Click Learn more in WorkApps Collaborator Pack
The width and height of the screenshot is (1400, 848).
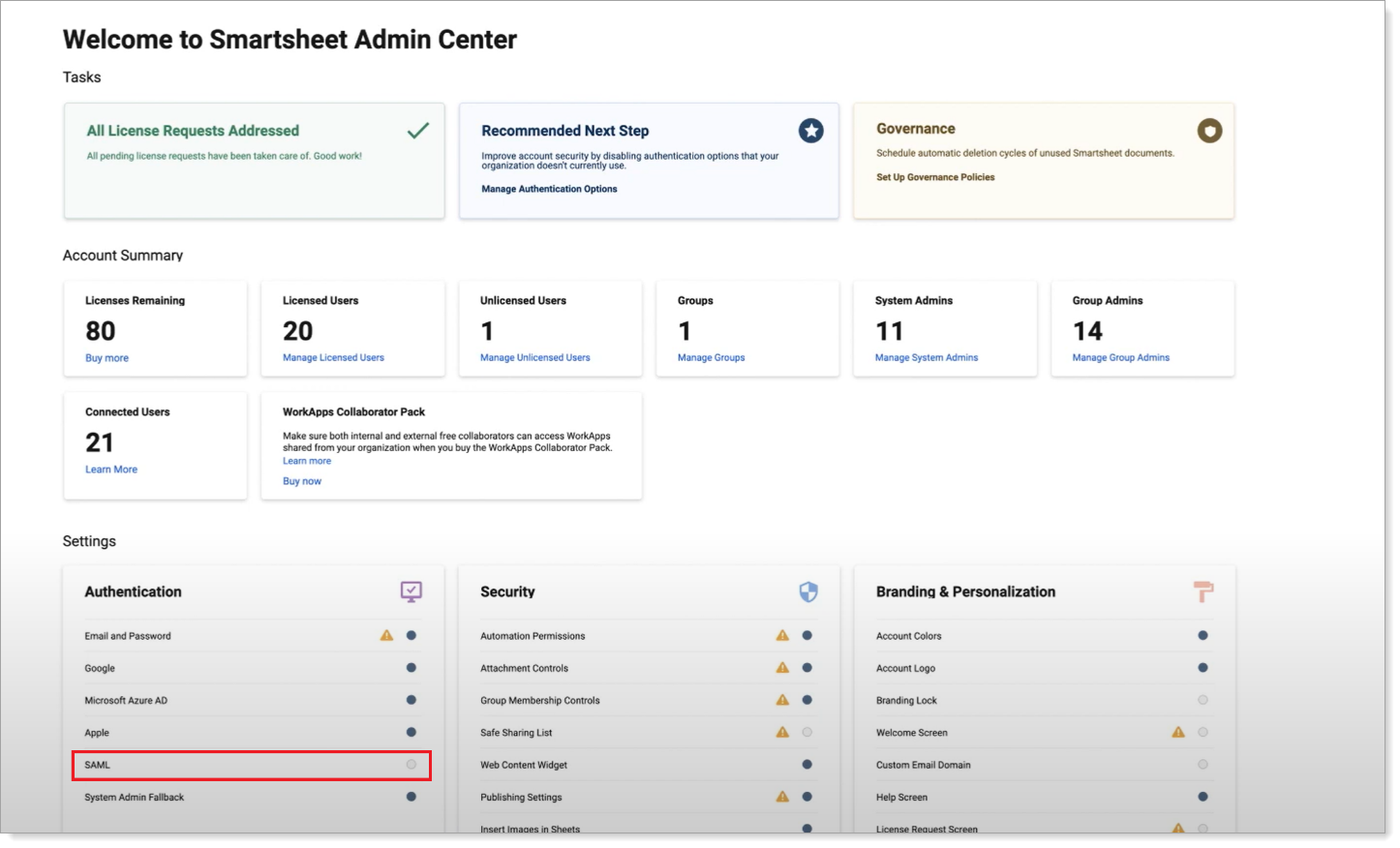307,461
